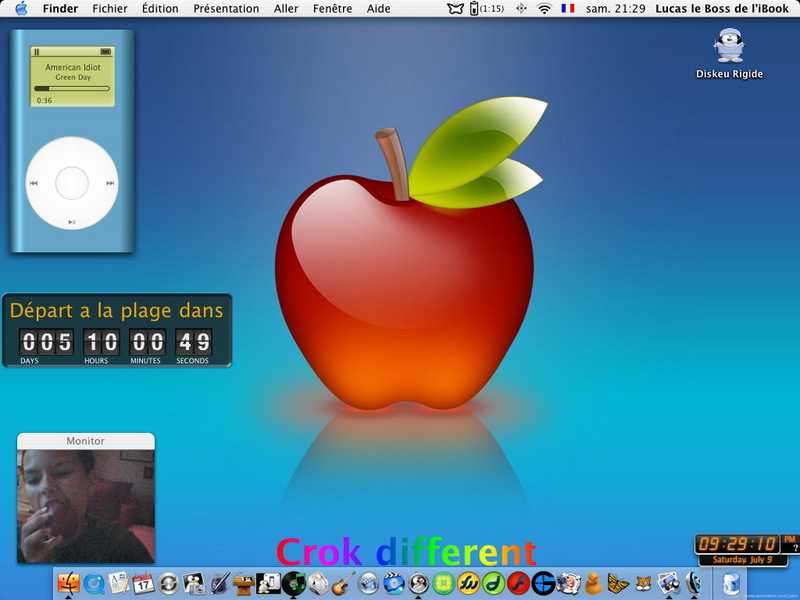
Task: Seek within American Idiot progress bar
Action: point(72,88)
